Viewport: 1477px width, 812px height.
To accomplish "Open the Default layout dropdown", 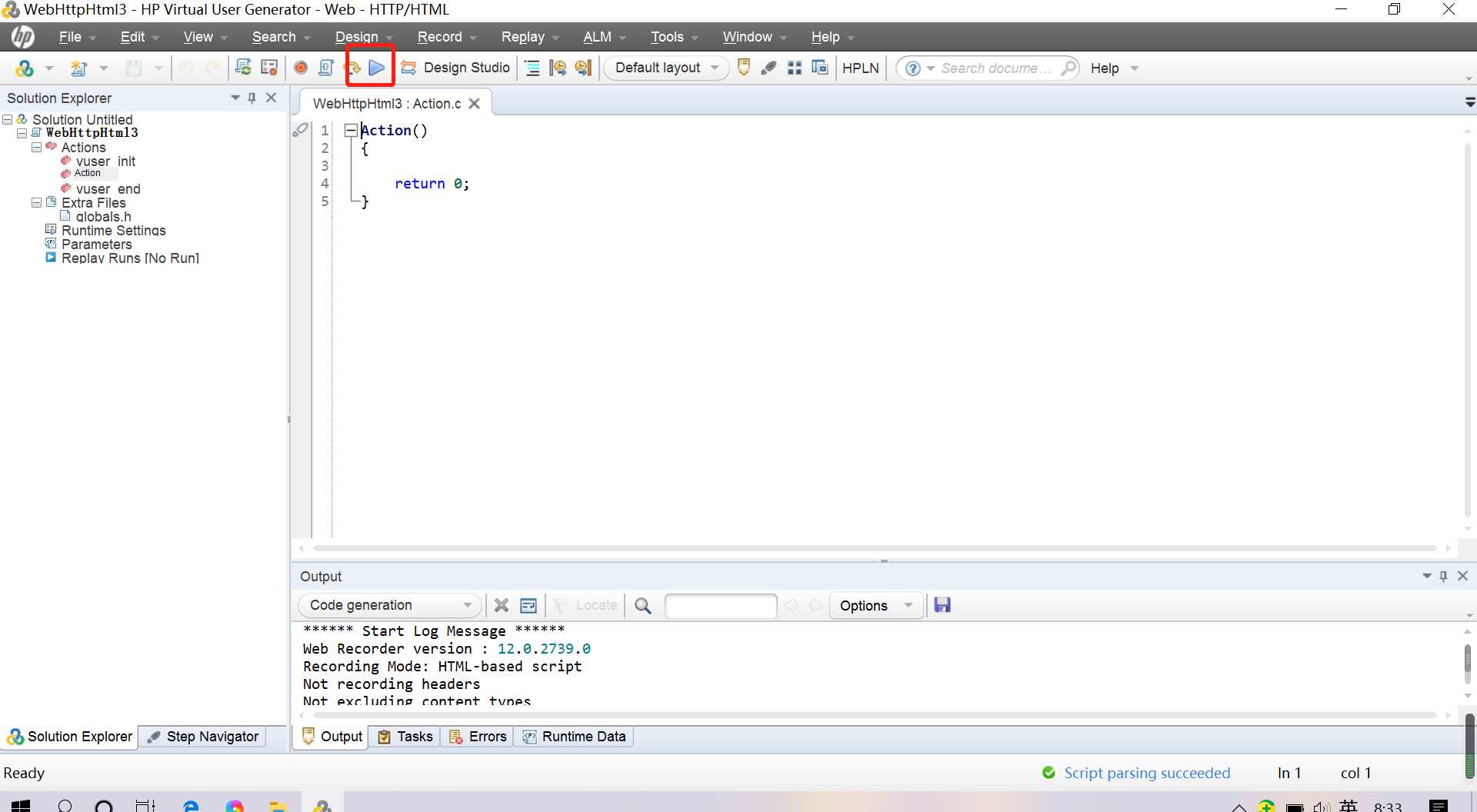I will (666, 68).
